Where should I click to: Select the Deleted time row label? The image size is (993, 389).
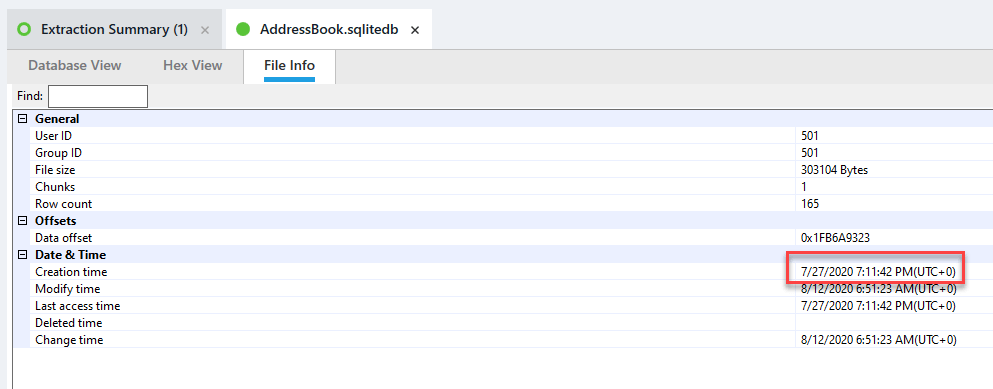pyautogui.click(x=68, y=323)
